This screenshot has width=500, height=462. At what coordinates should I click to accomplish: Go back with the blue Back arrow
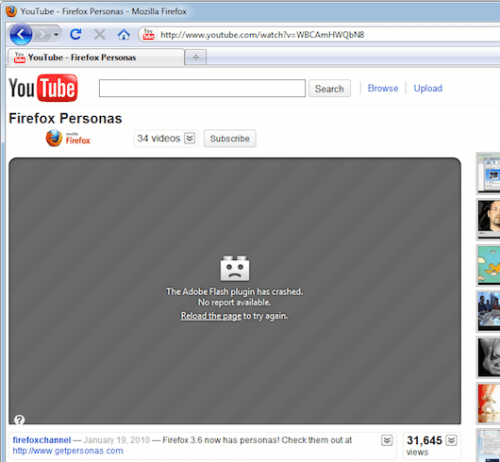(21, 34)
